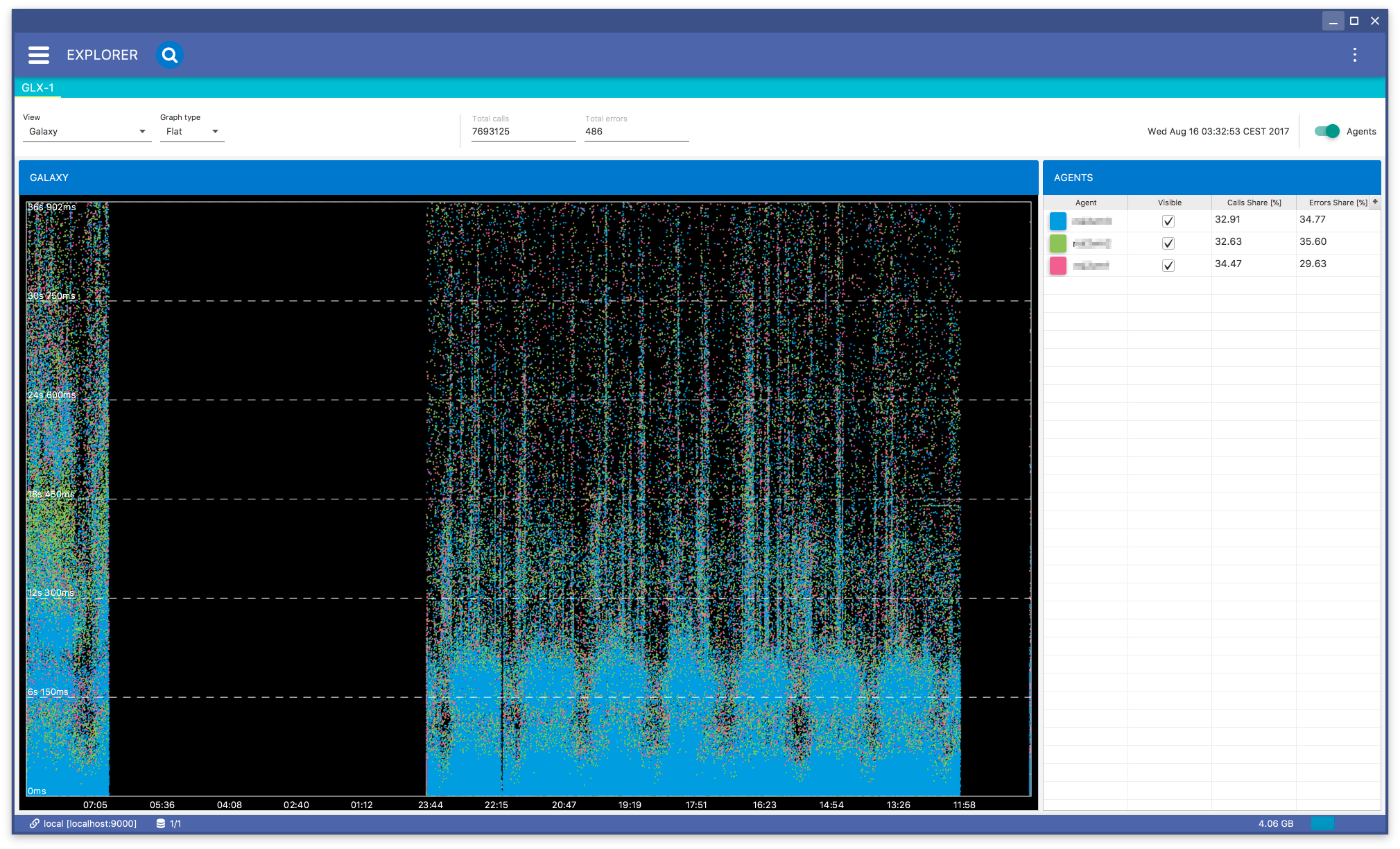Open the View dropdown showing Galaxy
Image resolution: width=1400 pixels, height=849 pixels.
tap(87, 132)
